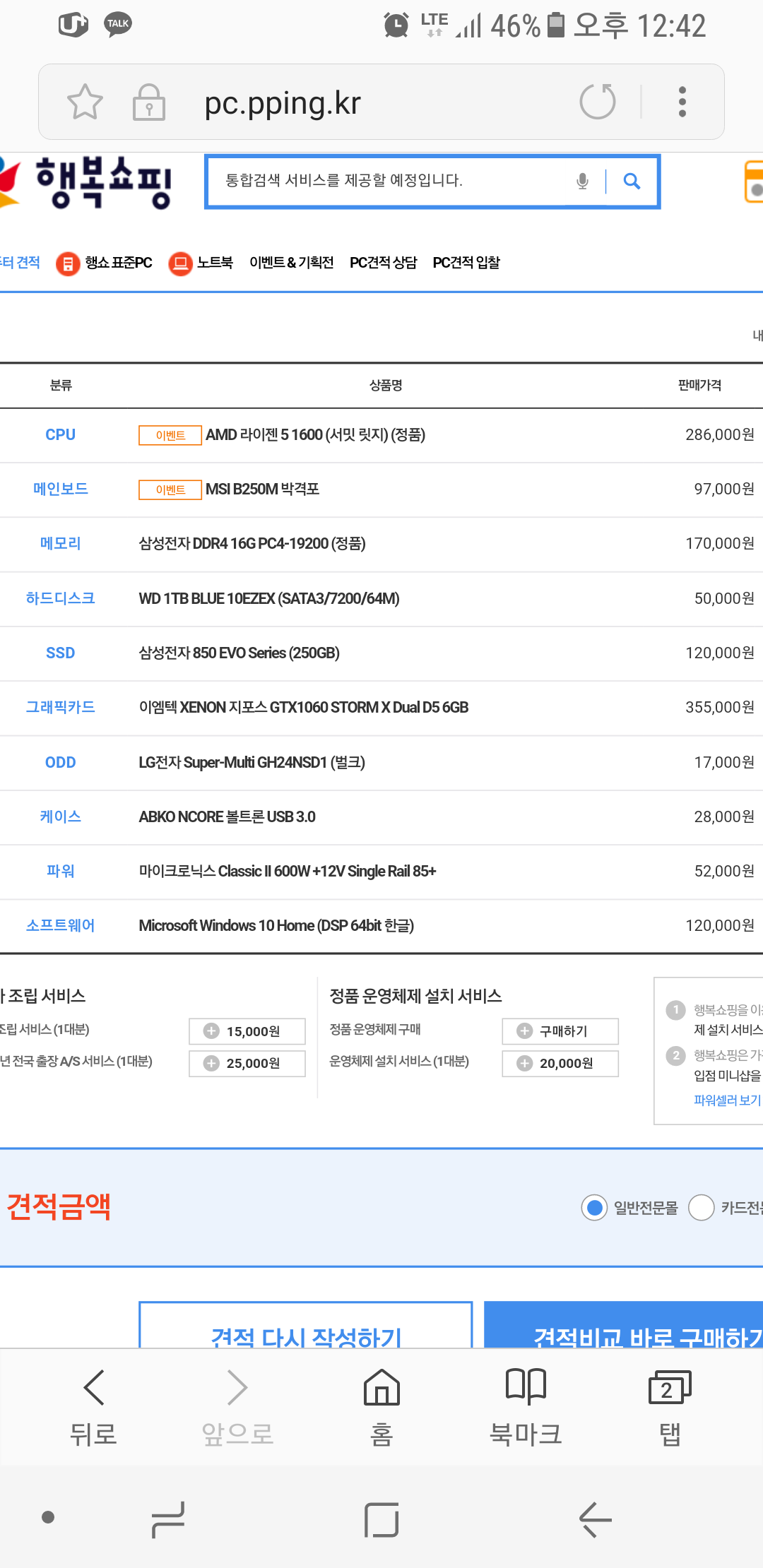
Task: Tap the alarm clock status icon
Action: coord(396,25)
